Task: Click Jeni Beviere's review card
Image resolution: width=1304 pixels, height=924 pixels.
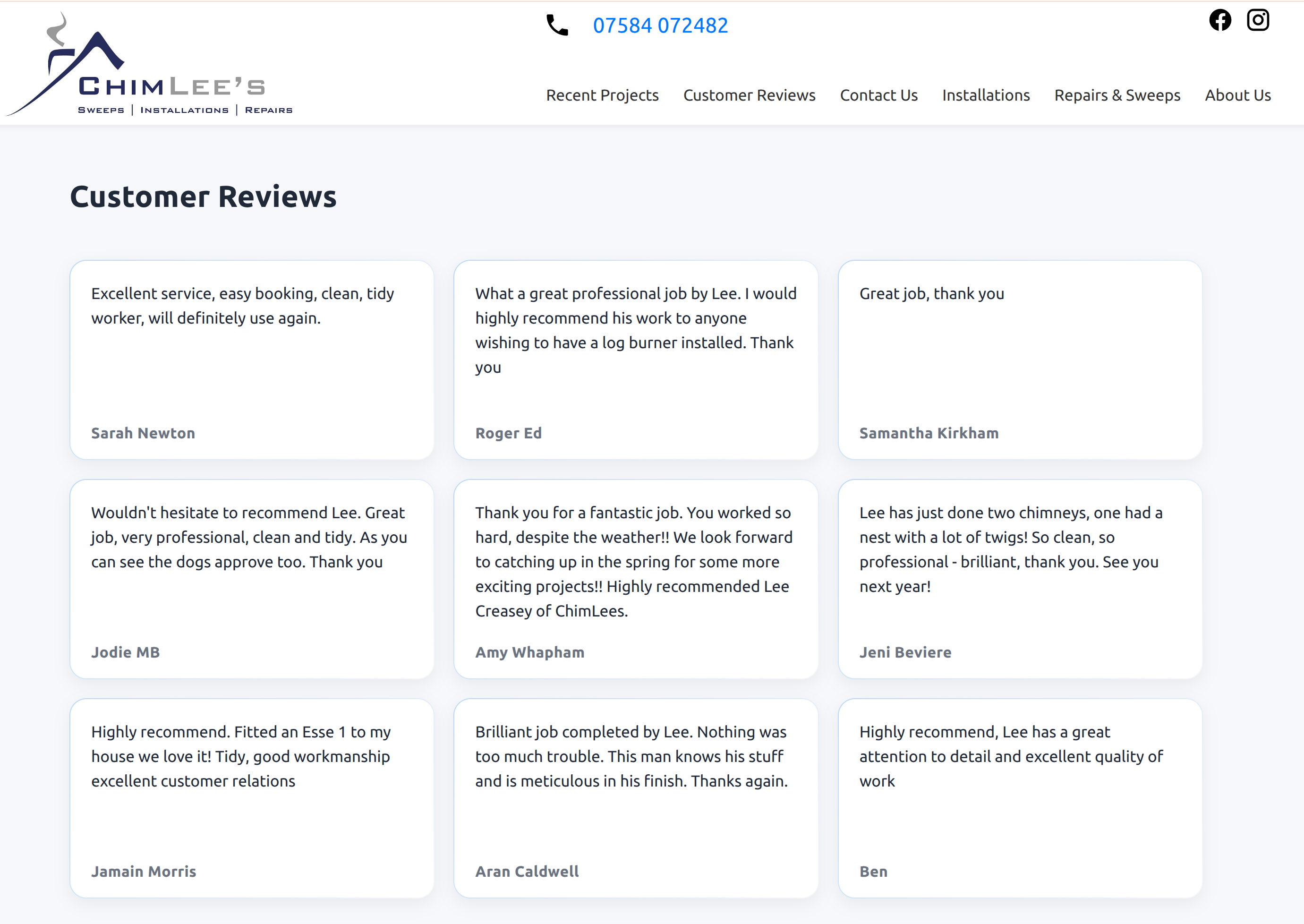Action: click(1019, 579)
